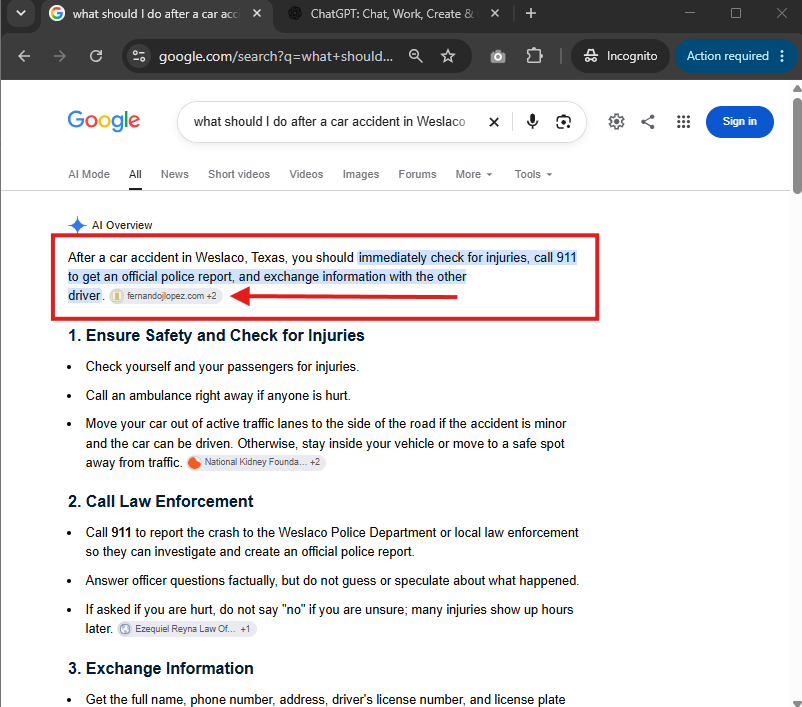This screenshot has height=707, width=802.
Task: Clear the search query with X
Action: (x=494, y=122)
